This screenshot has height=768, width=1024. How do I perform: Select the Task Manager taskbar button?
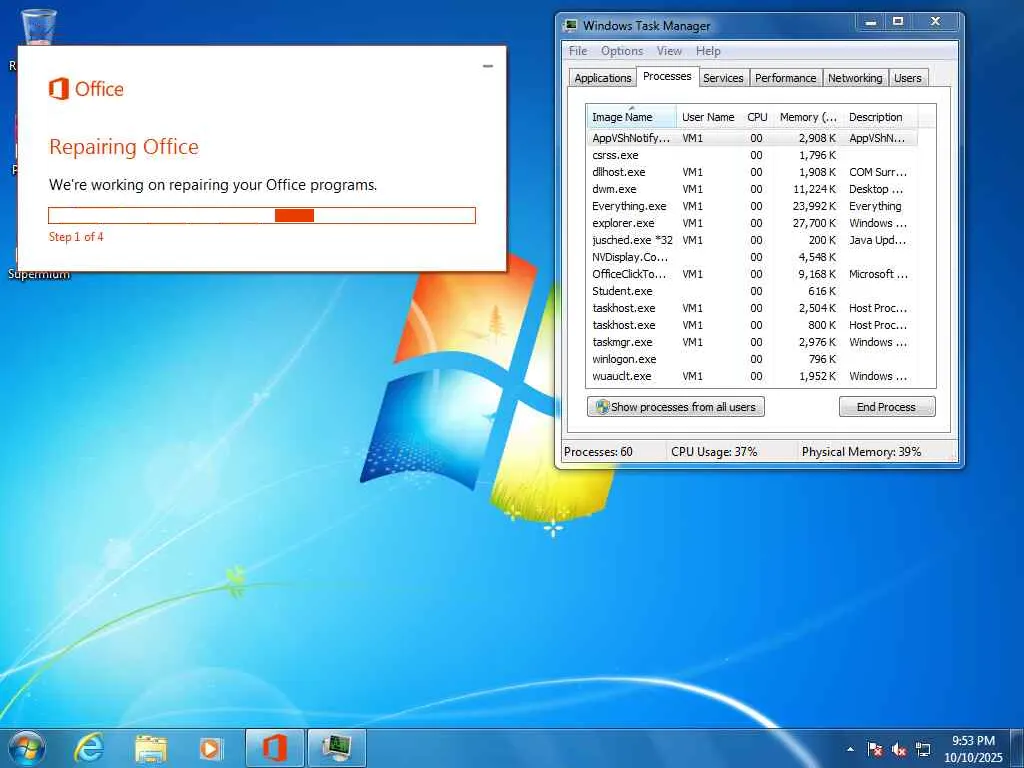coord(336,748)
